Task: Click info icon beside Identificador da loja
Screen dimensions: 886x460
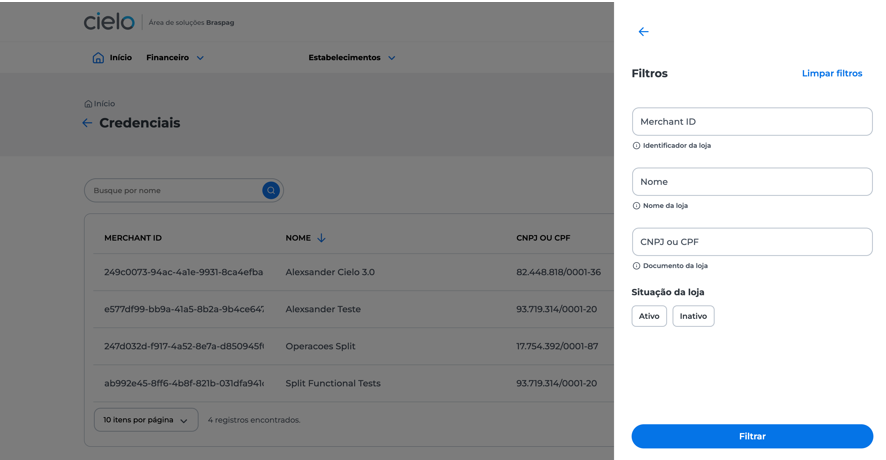Action: coord(636,146)
